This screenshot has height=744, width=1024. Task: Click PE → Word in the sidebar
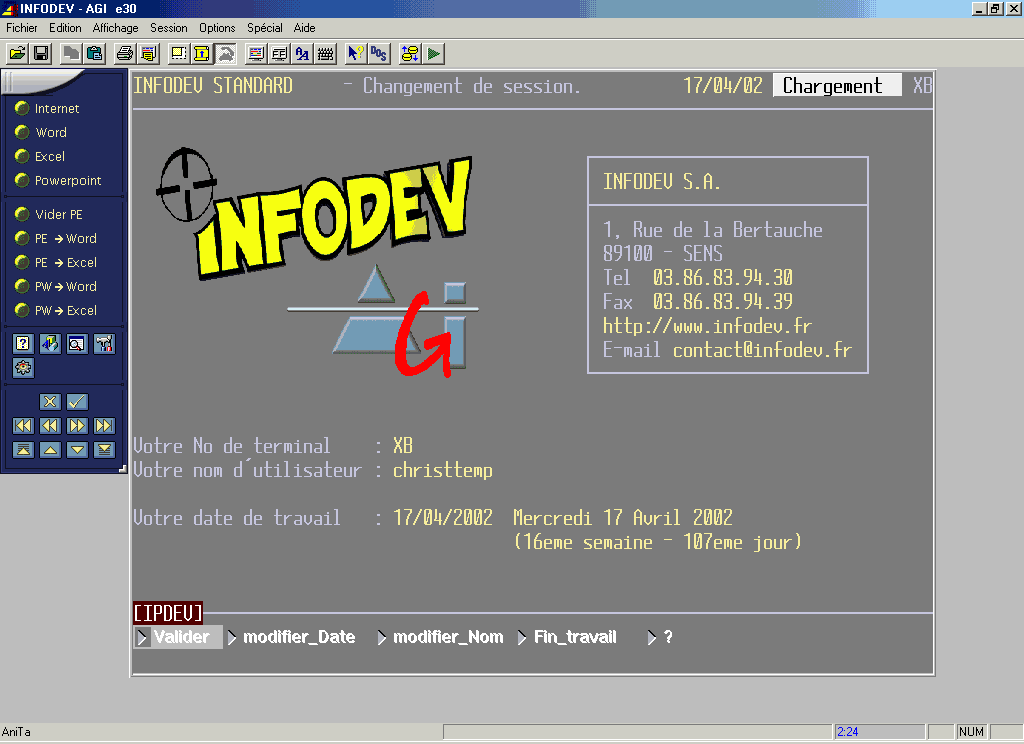(x=56, y=238)
